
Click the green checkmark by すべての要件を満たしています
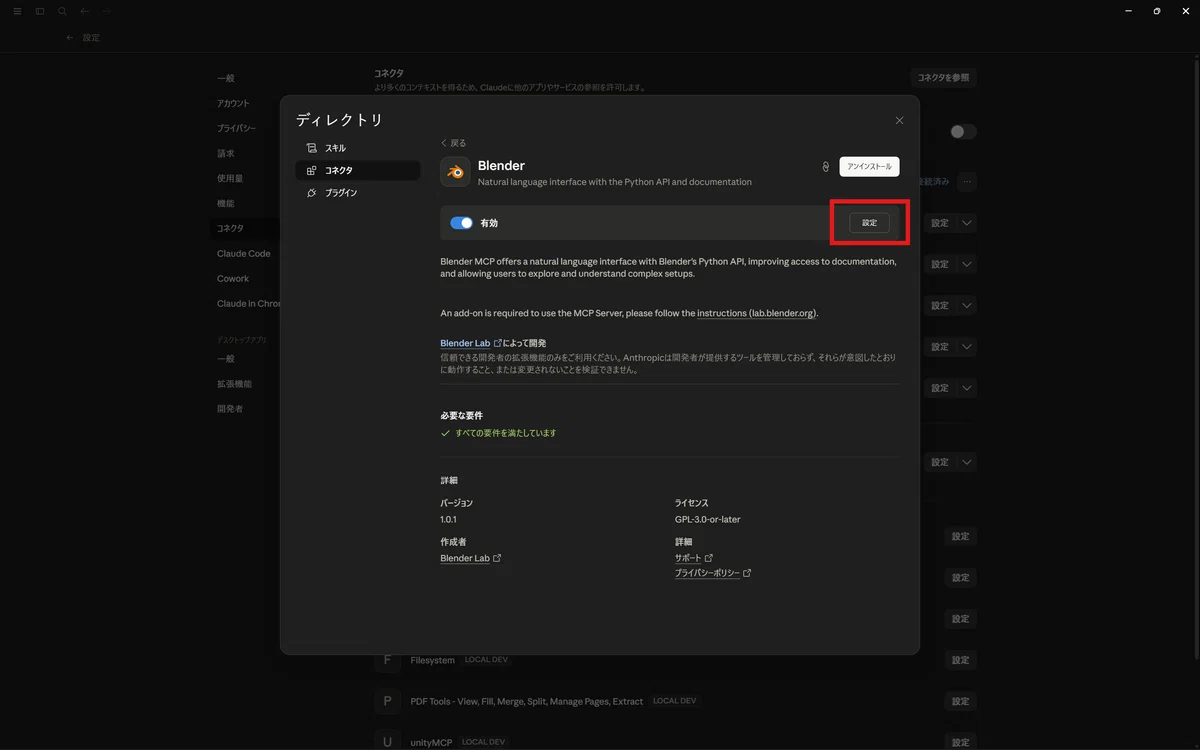coord(445,433)
